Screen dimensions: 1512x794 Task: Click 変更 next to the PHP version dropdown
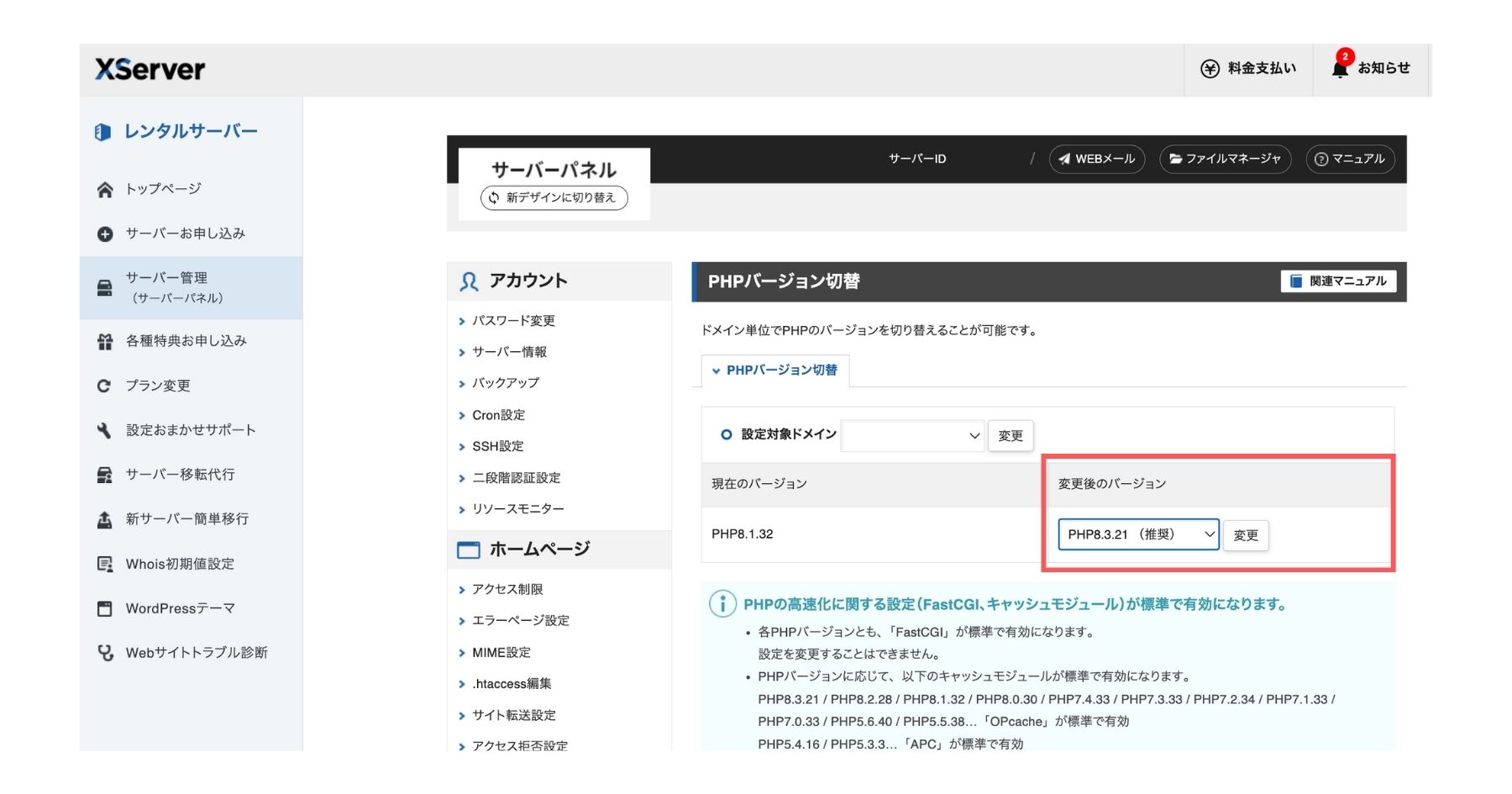[1246, 535]
